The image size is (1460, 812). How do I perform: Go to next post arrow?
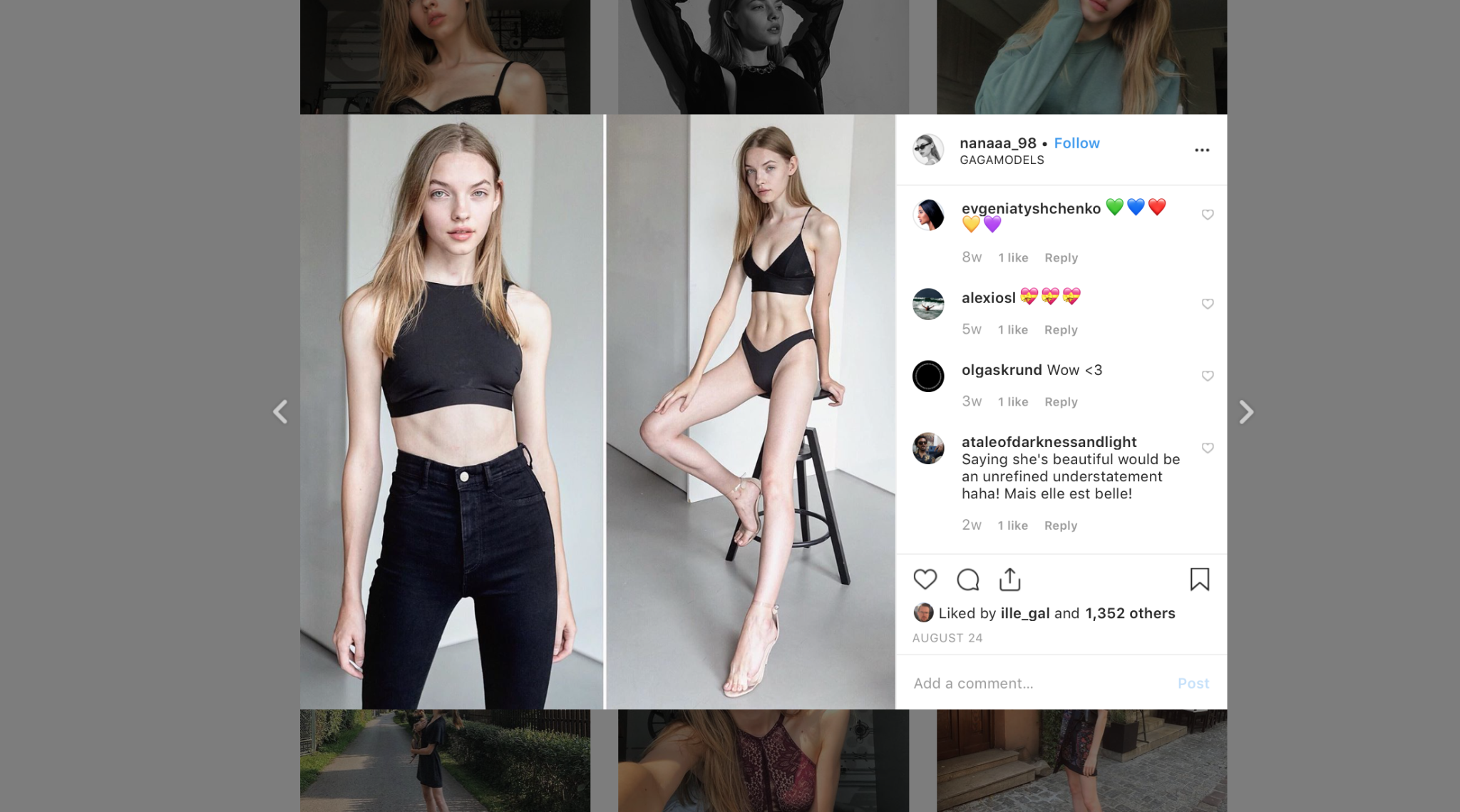point(1245,411)
